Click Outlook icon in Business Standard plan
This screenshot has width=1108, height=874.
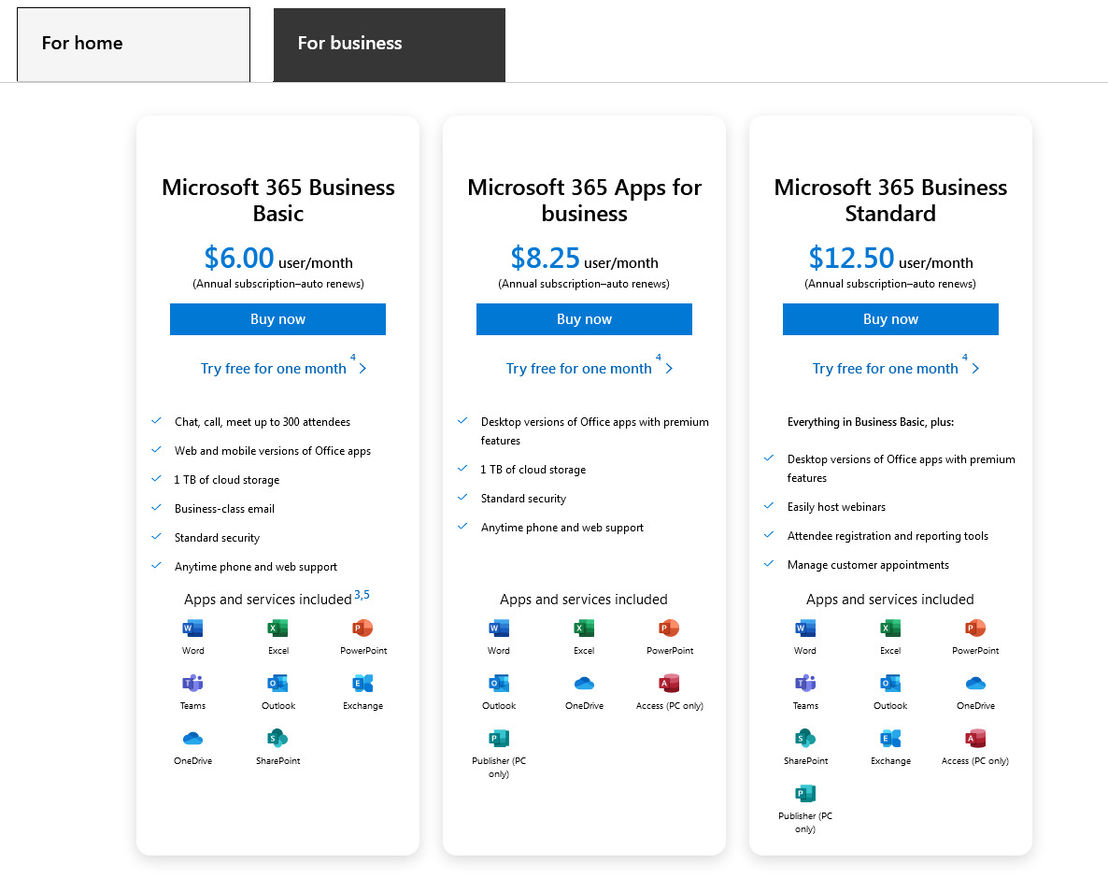point(890,683)
